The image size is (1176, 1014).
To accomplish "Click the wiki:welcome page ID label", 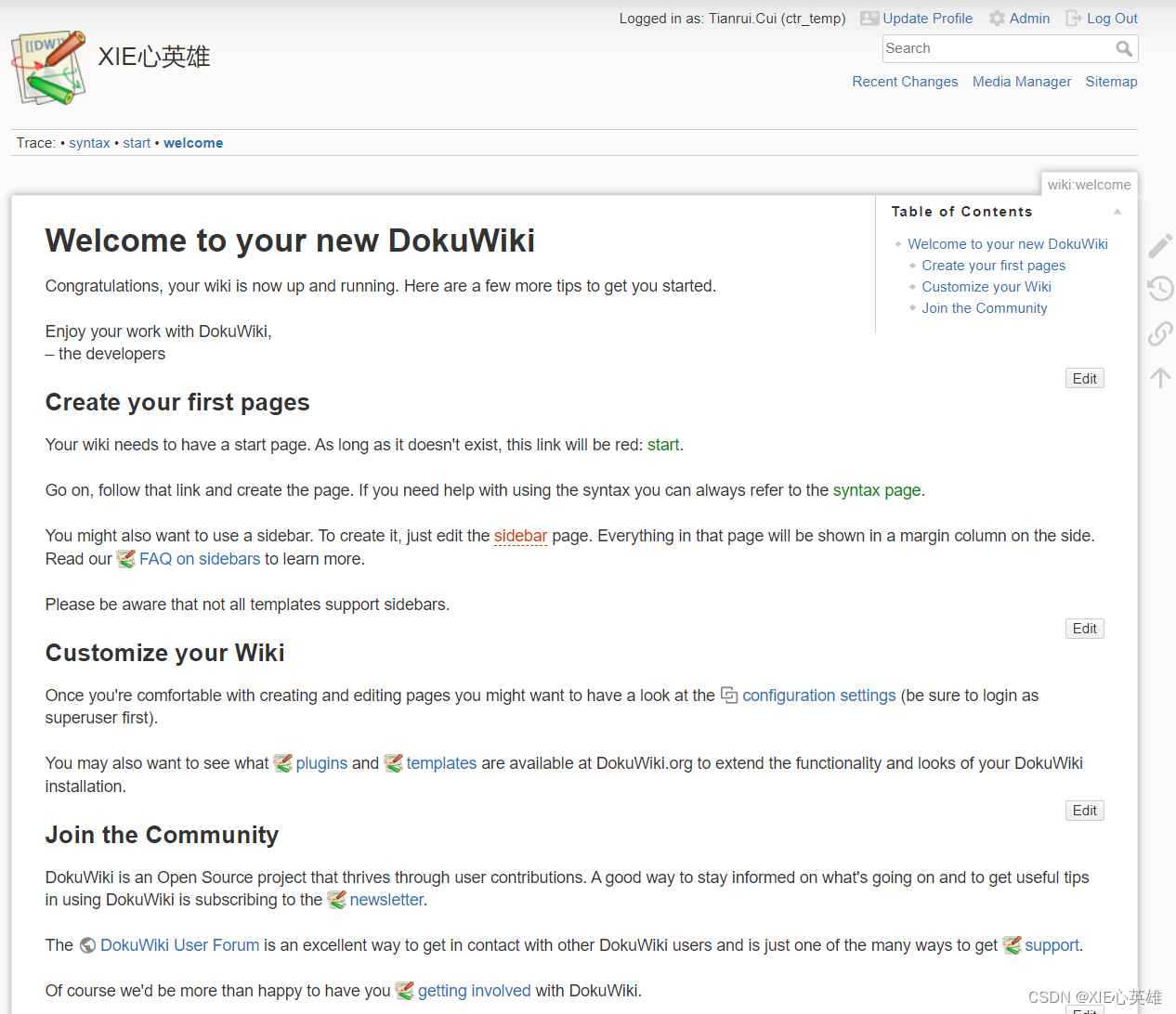I will (x=1089, y=185).
